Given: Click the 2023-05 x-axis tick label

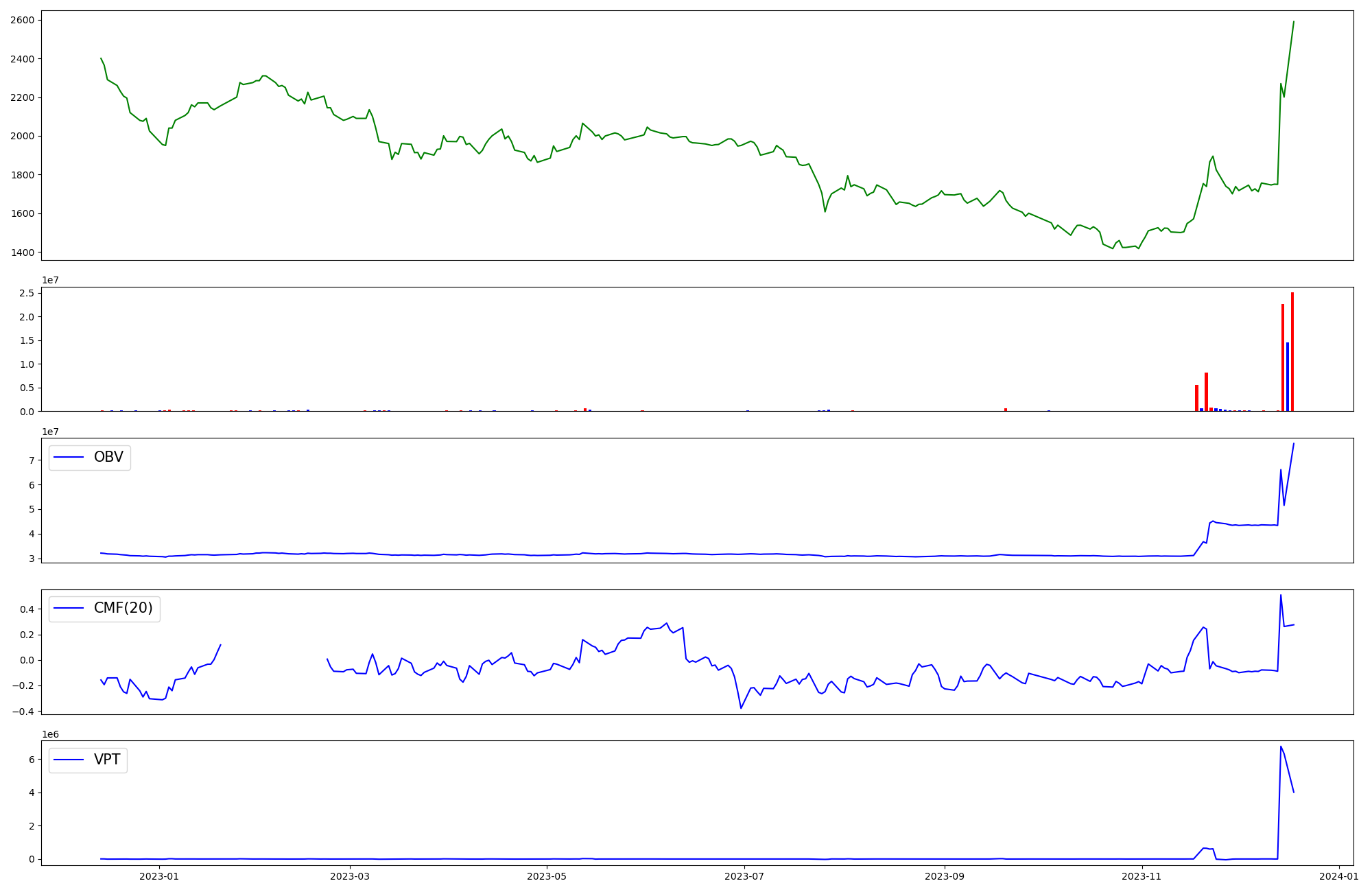Looking at the screenshot, I should point(547,876).
